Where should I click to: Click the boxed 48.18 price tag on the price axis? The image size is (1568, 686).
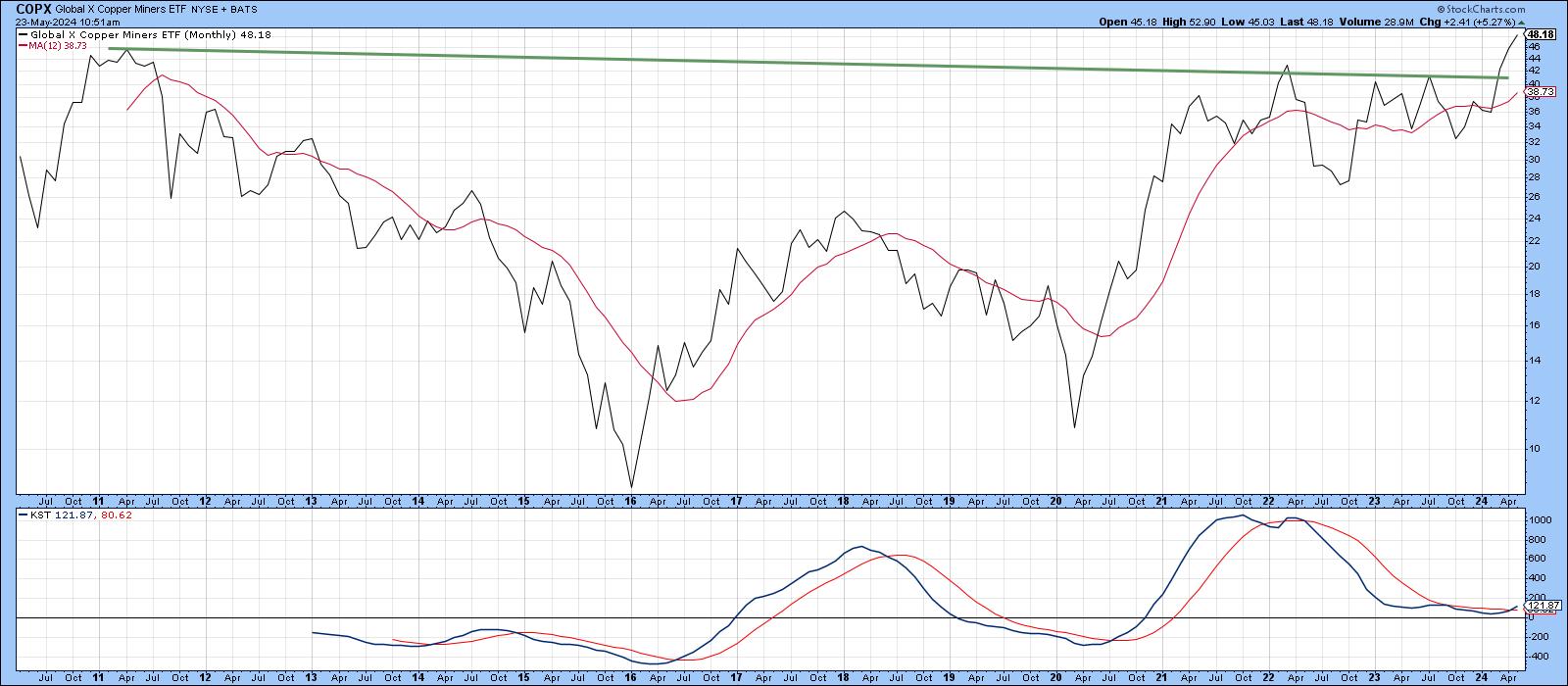click(x=1542, y=34)
